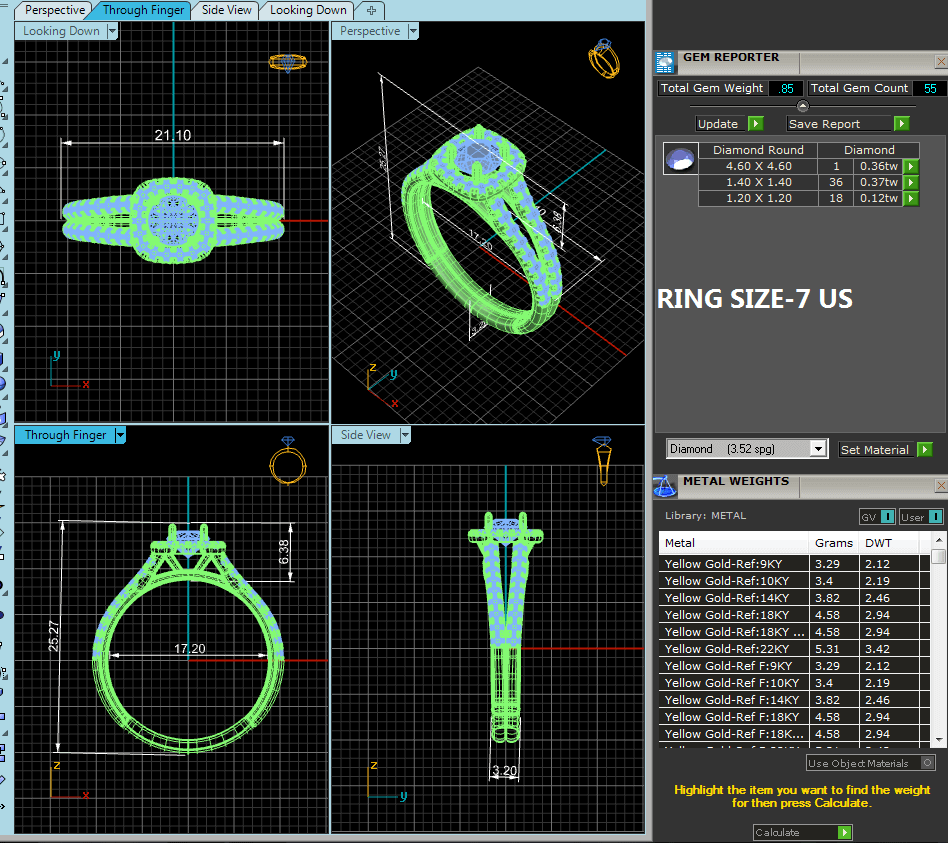Click the Gem Reporter collapse slider handle

tap(802, 106)
